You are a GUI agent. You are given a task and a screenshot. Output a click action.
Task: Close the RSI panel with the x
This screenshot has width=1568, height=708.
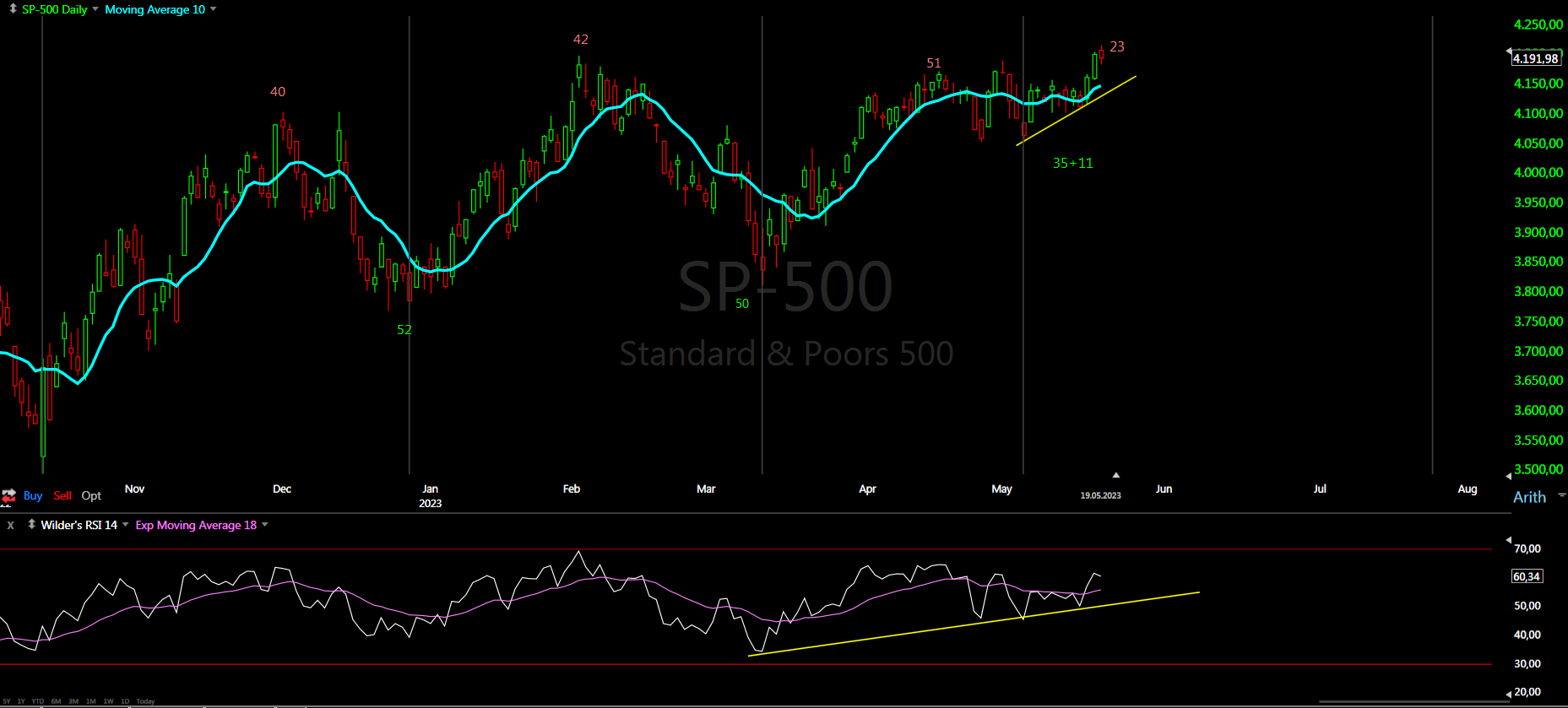click(x=11, y=525)
